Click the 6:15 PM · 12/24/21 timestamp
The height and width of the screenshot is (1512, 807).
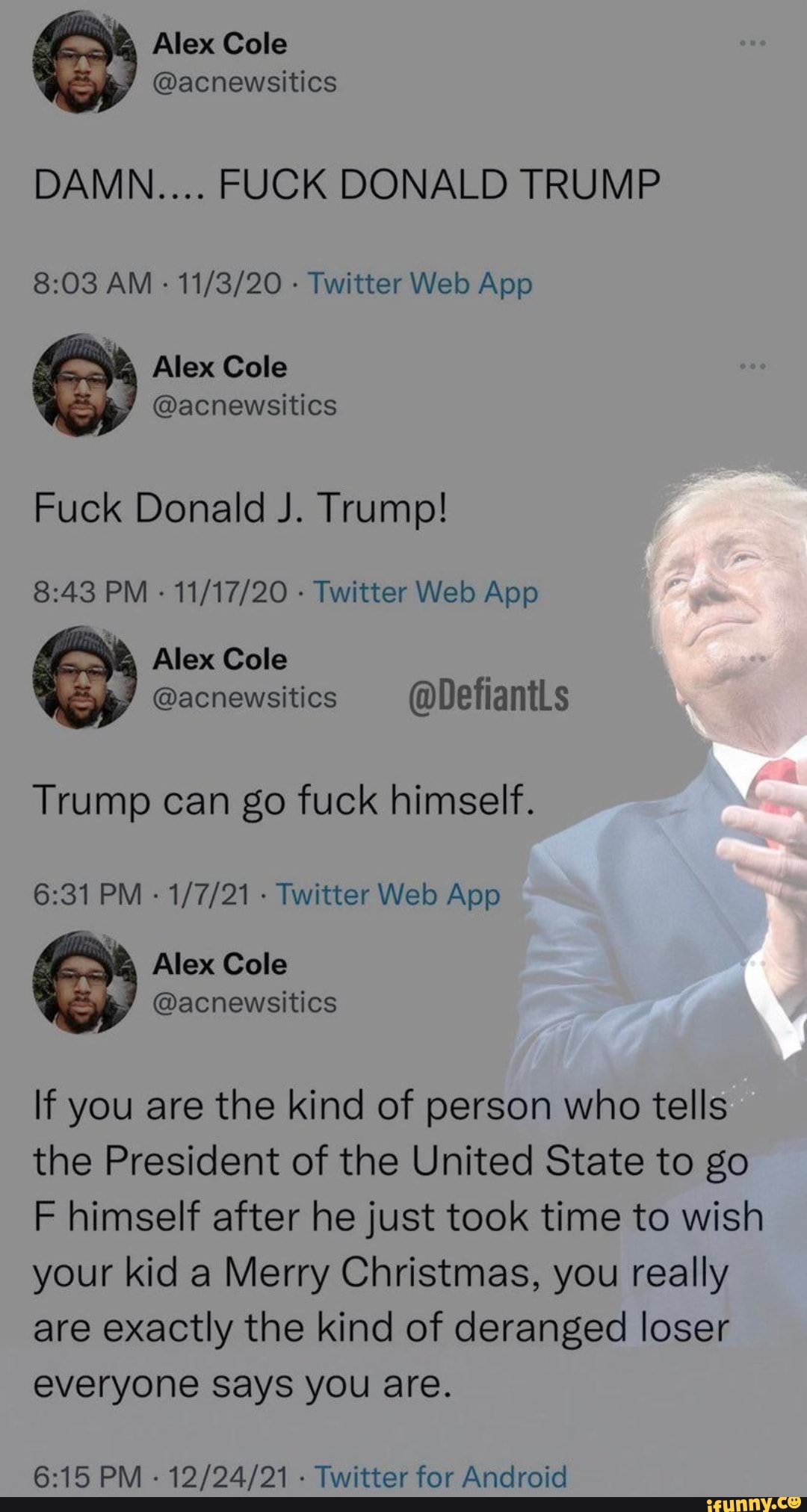click(x=161, y=1476)
